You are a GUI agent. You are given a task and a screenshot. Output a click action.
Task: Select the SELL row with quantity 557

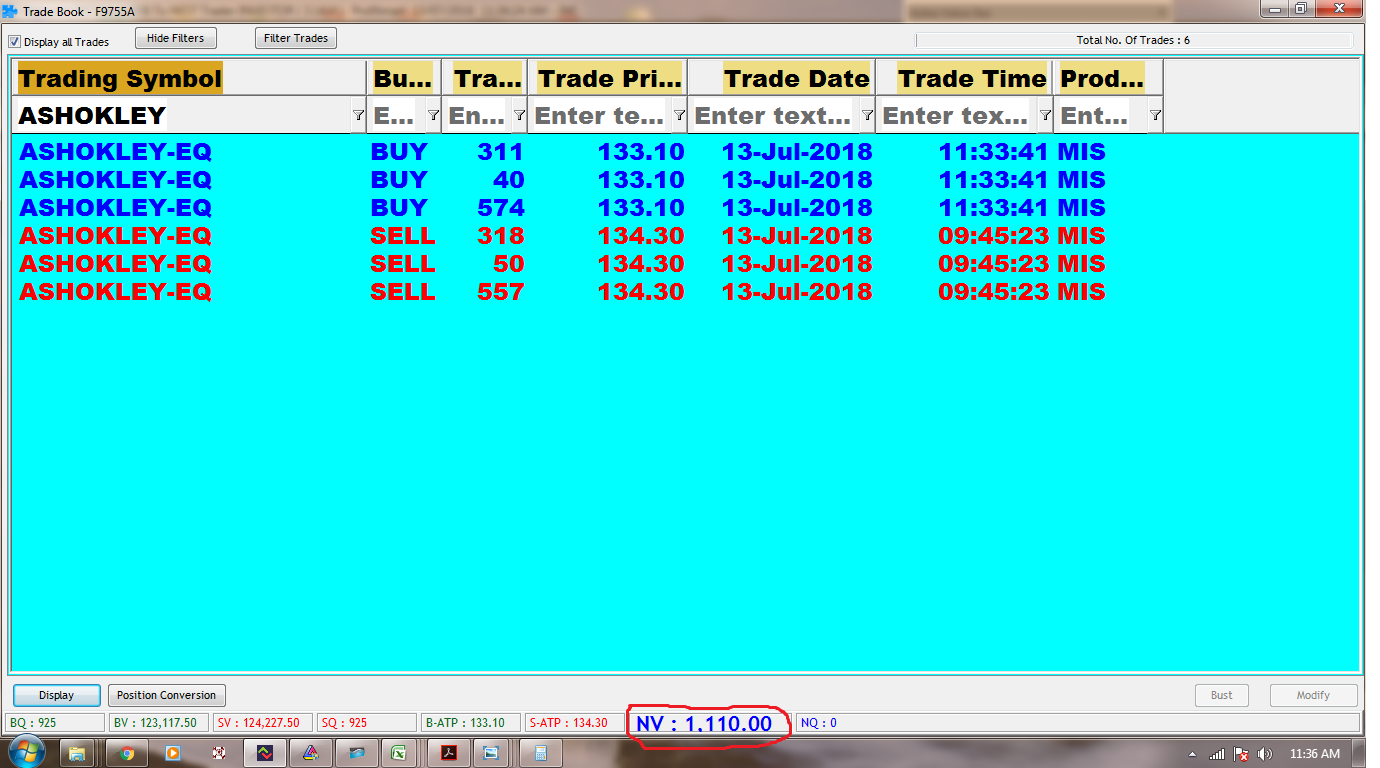pos(685,292)
